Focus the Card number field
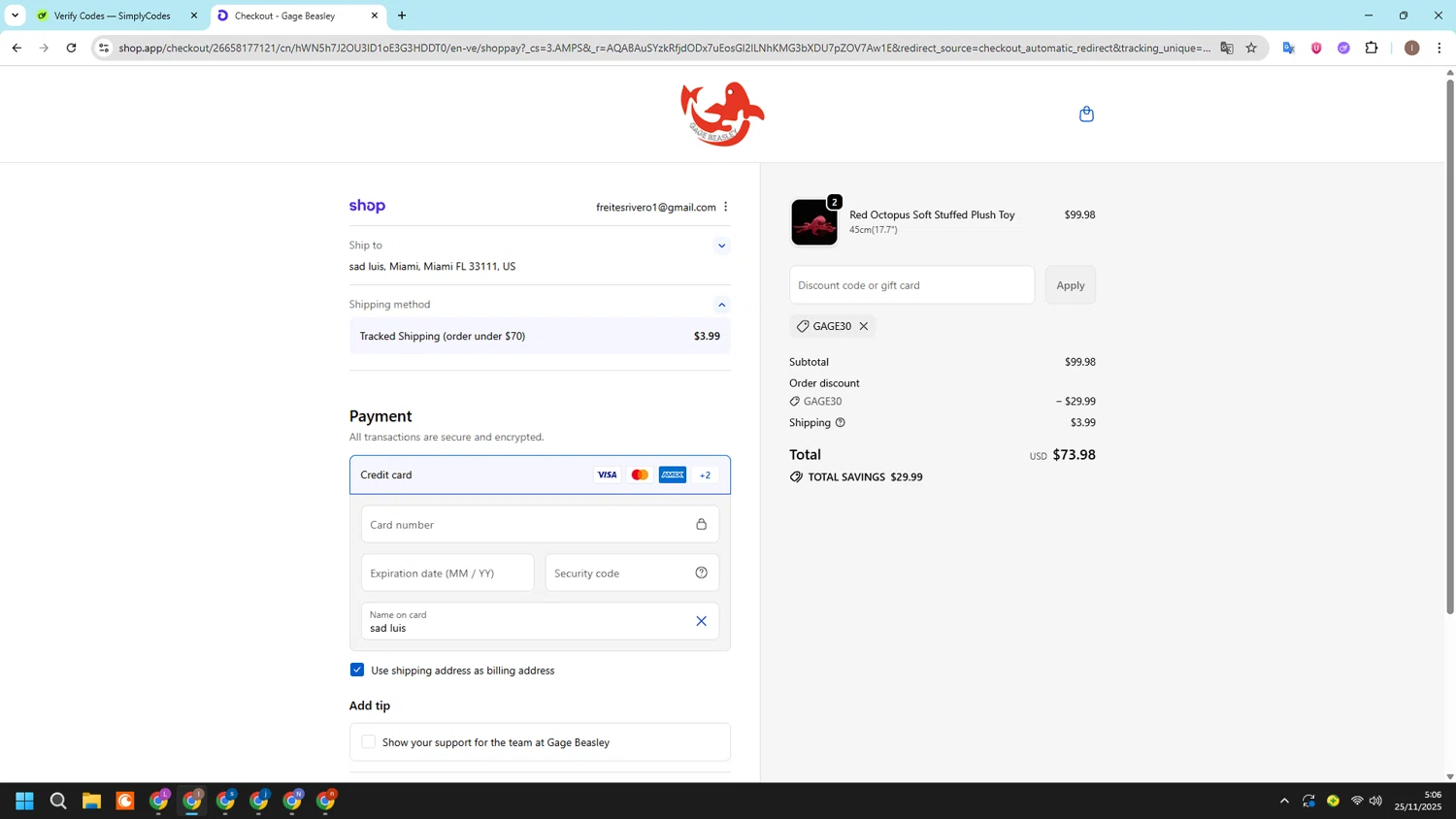This screenshot has height=819, width=1456. pos(540,524)
